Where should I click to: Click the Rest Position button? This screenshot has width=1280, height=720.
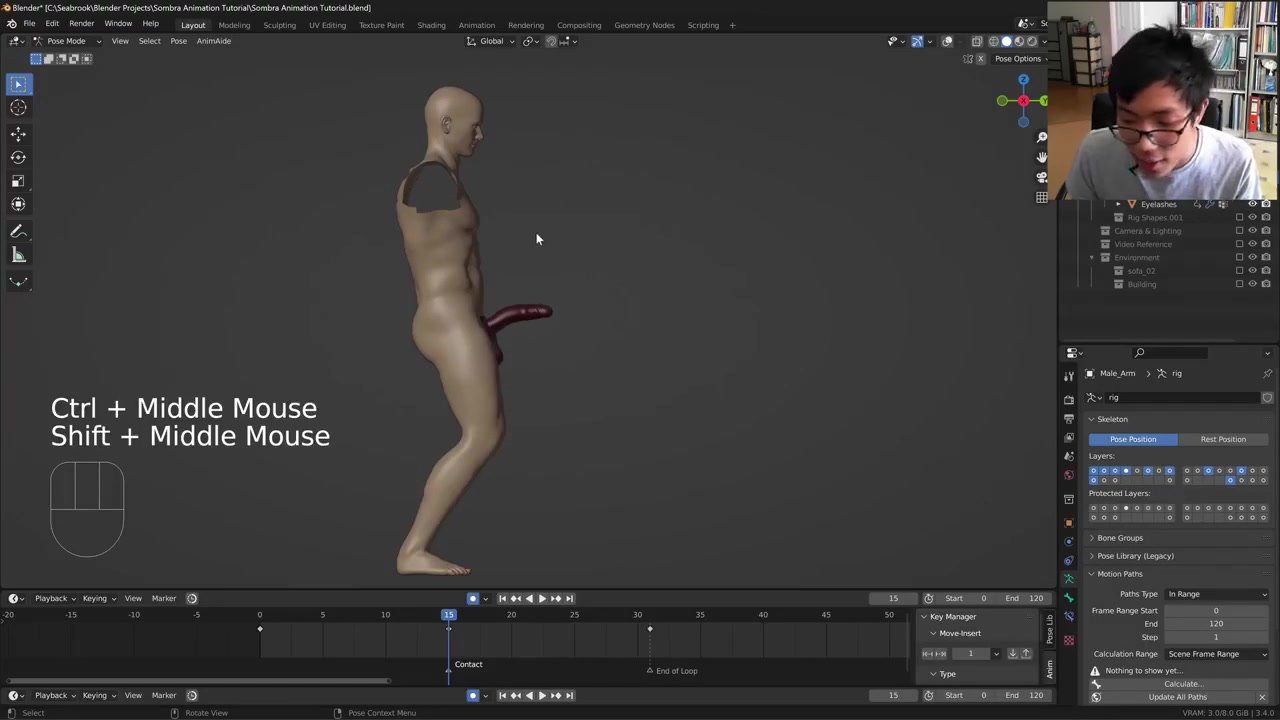click(1222, 439)
